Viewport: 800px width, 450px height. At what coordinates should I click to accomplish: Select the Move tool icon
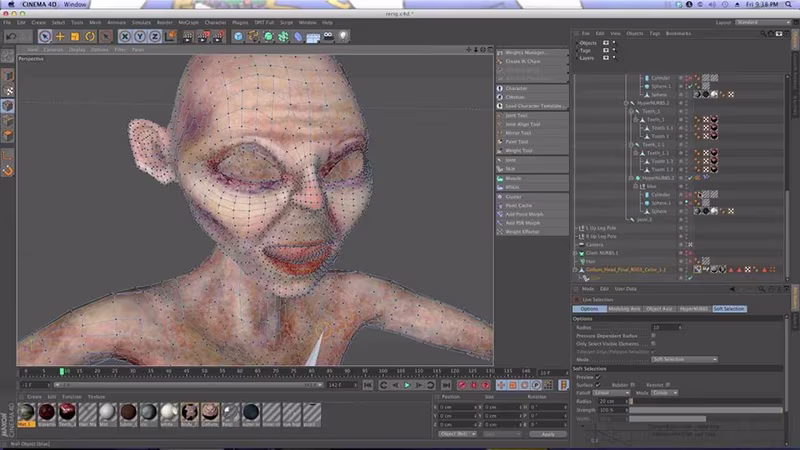coord(60,36)
